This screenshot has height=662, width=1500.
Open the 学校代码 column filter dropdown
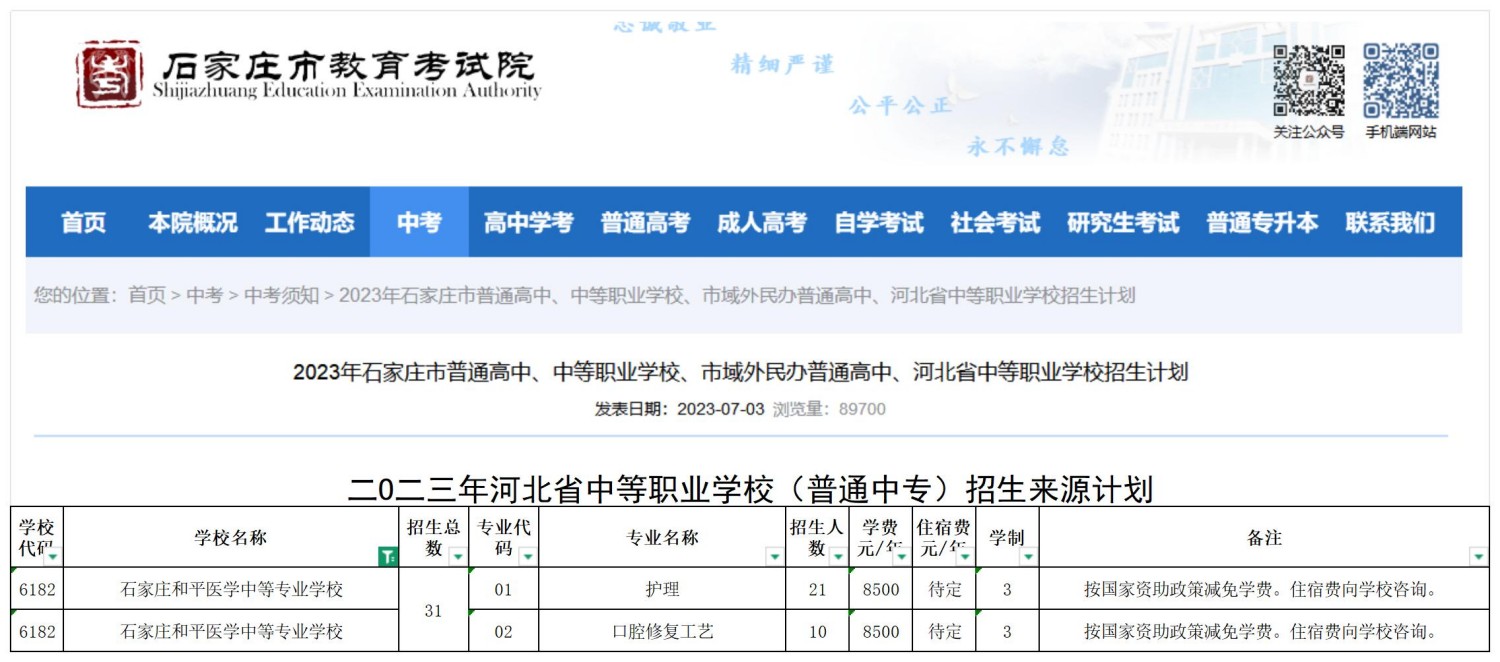click(52, 557)
